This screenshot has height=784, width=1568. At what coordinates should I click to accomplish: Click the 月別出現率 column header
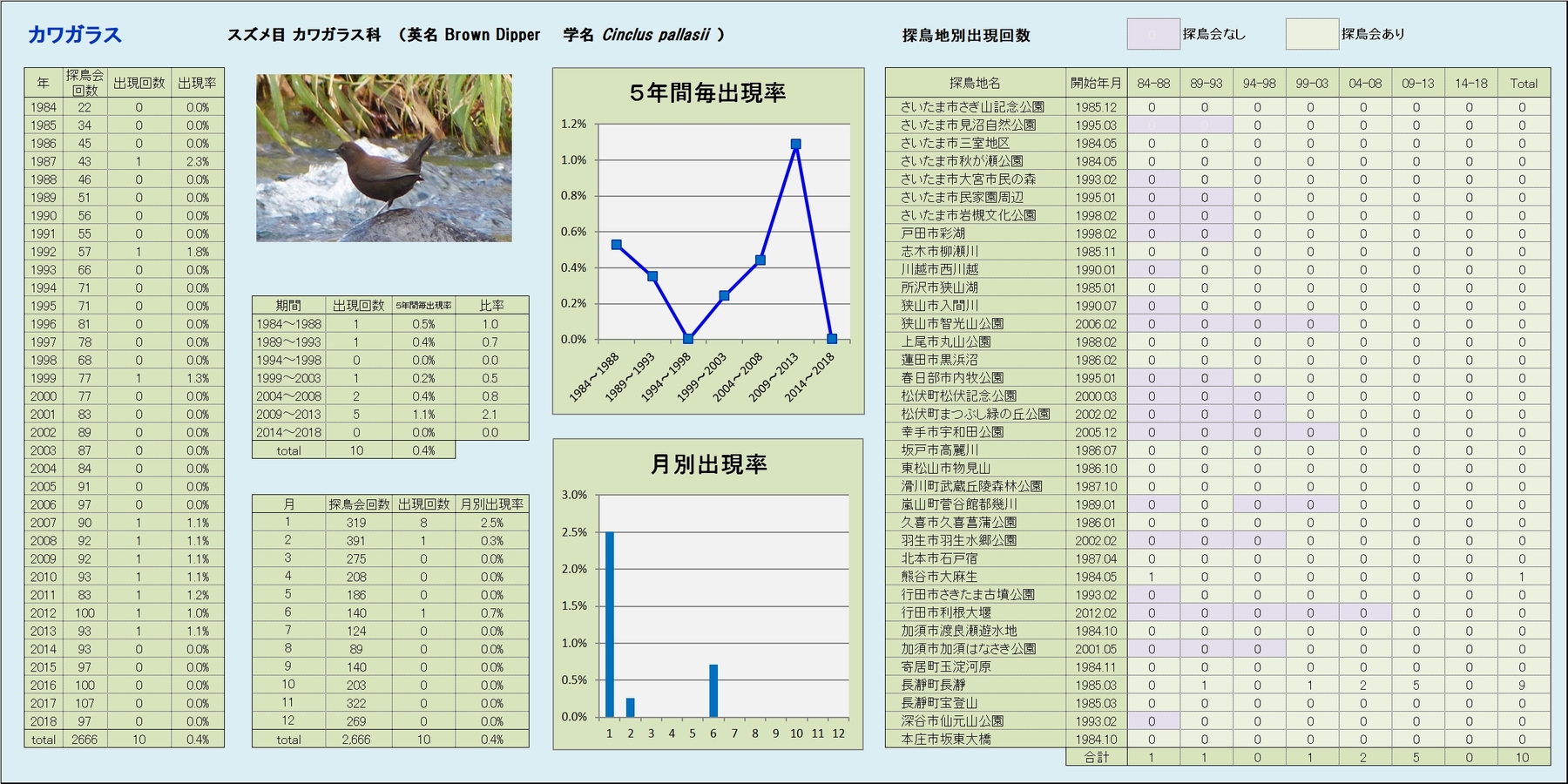pyautogui.click(x=491, y=504)
